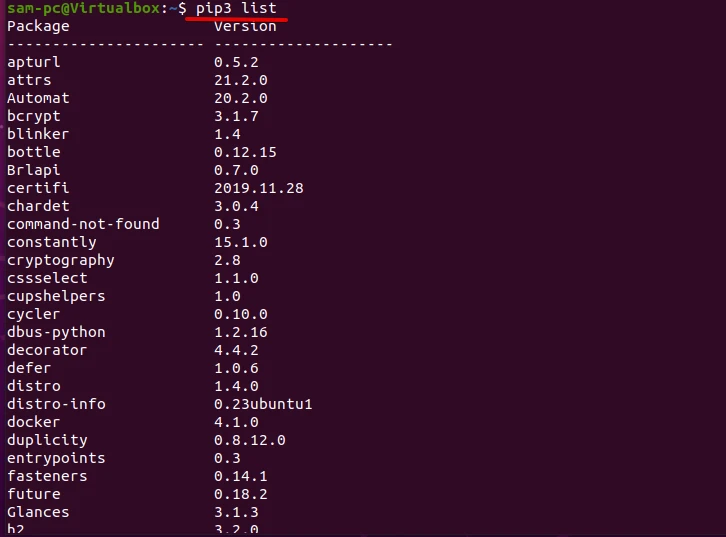
Task: Click future version 0.18.2
Action: pos(241,494)
